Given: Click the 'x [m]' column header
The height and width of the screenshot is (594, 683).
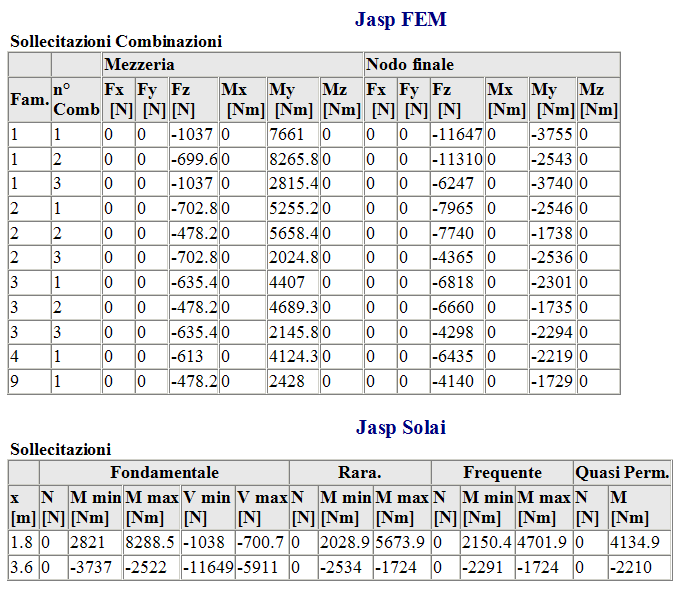Looking at the screenshot, I should [23, 507].
